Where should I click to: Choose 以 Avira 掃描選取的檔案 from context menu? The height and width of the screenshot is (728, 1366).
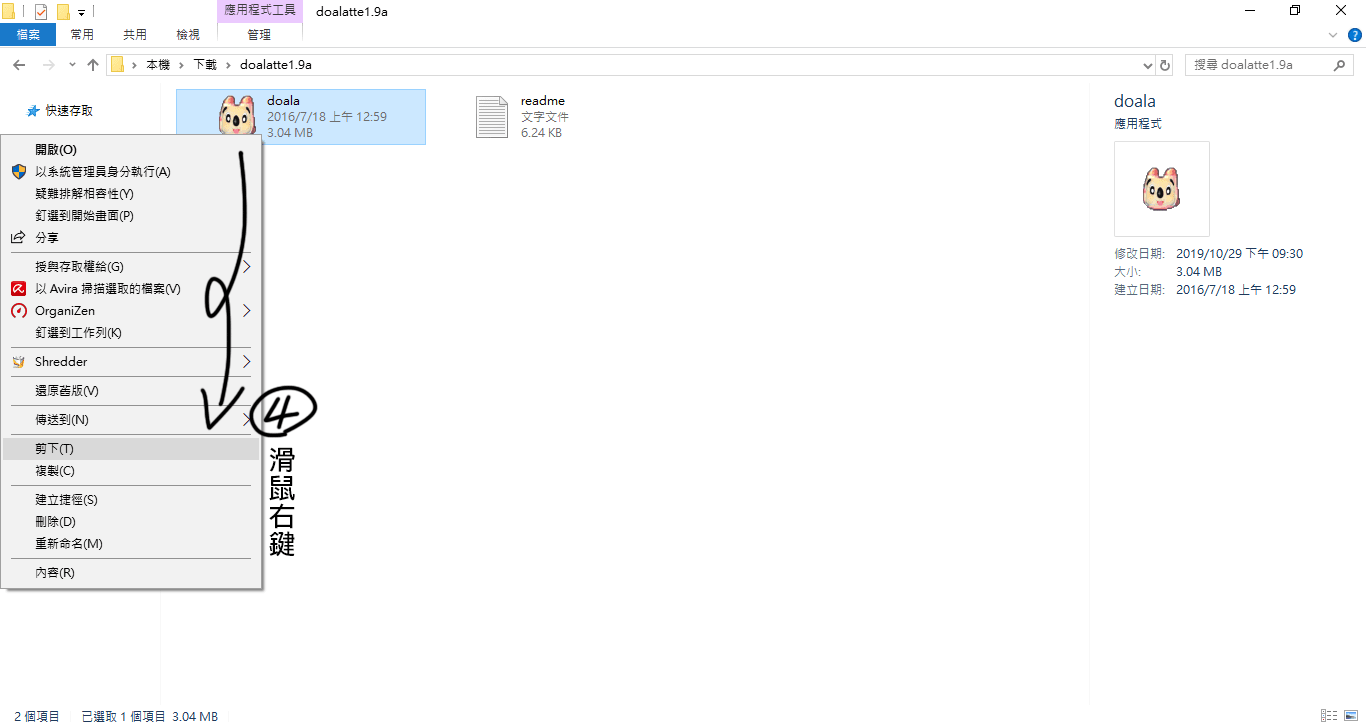tap(107, 289)
